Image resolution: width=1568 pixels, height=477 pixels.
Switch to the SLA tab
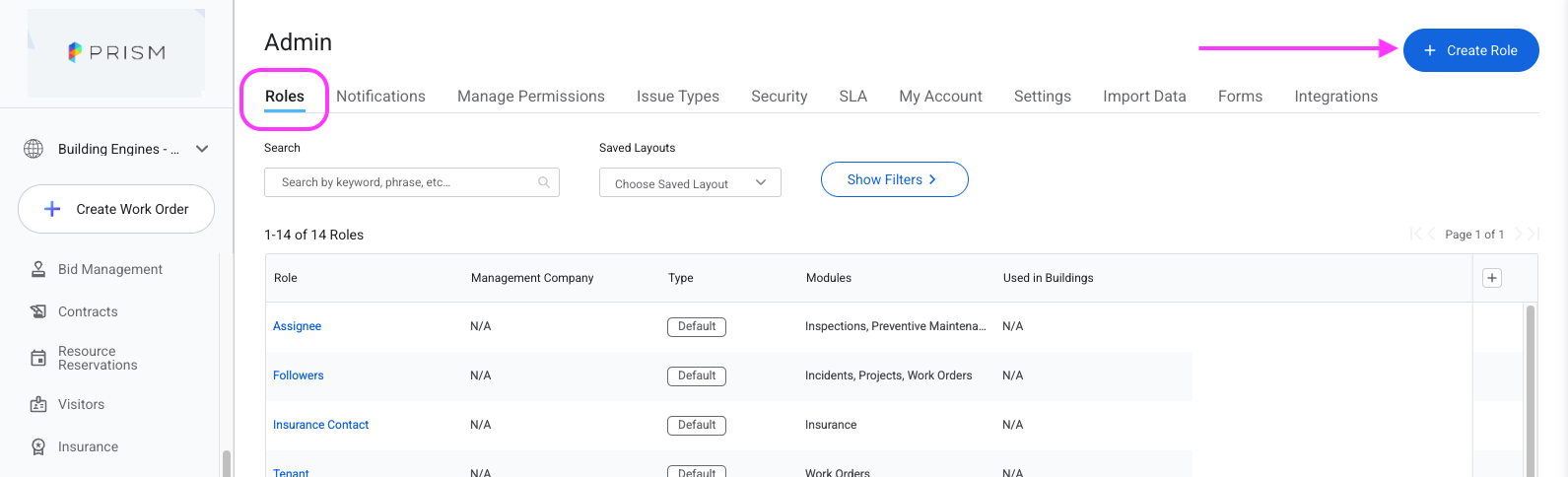[853, 96]
